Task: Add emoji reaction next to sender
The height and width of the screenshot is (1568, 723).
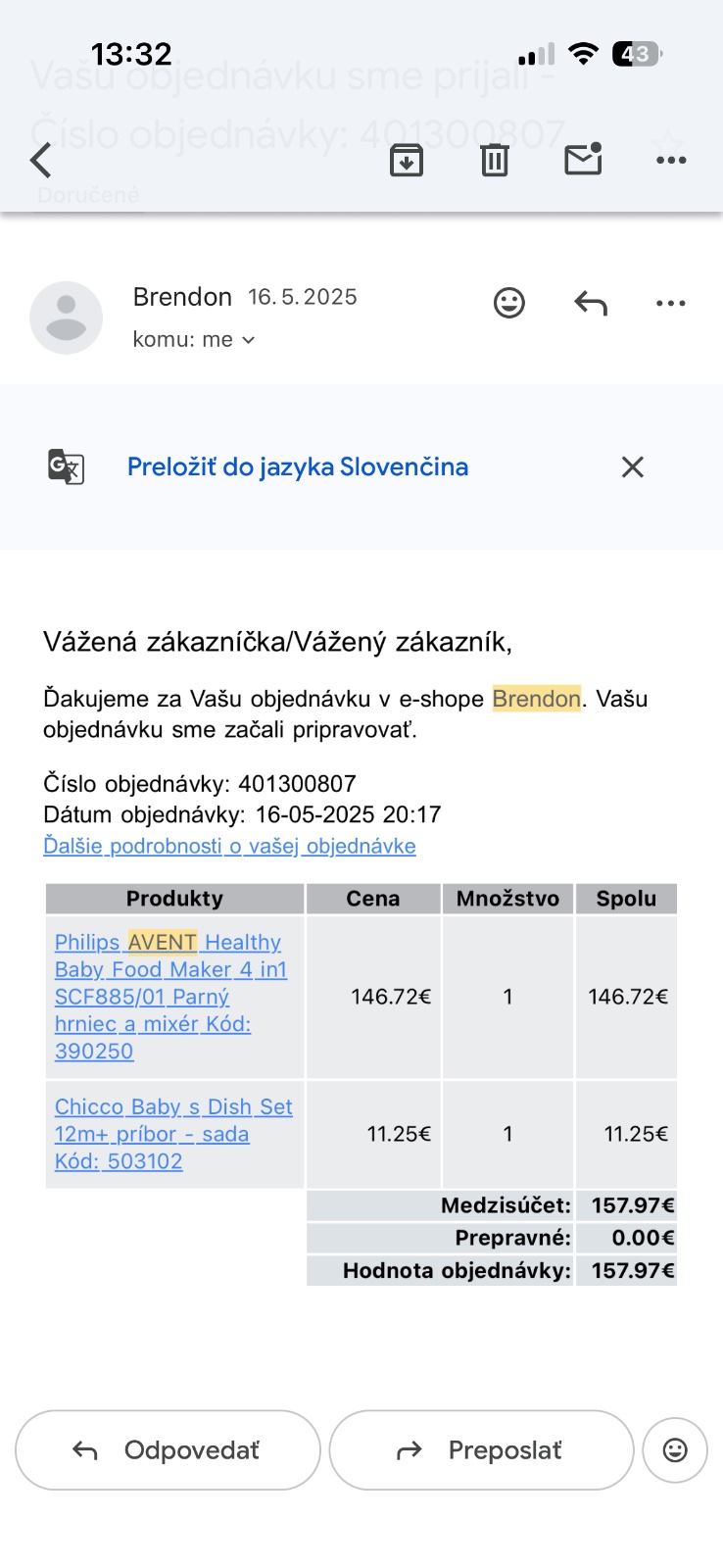Action: click(x=508, y=303)
